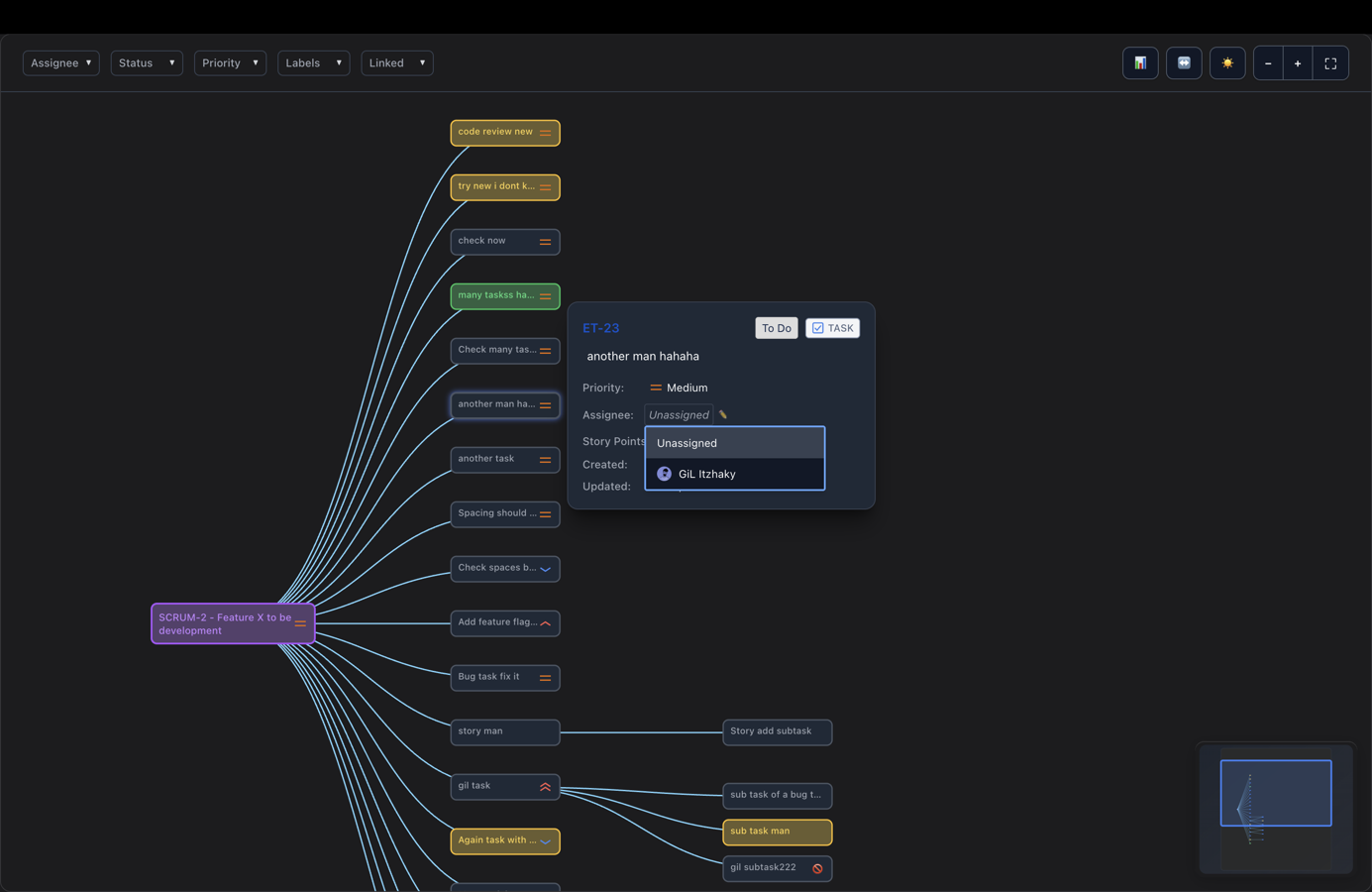Select Unassigned in the assignee list
1372x892 pixels.
click(735, 443)
